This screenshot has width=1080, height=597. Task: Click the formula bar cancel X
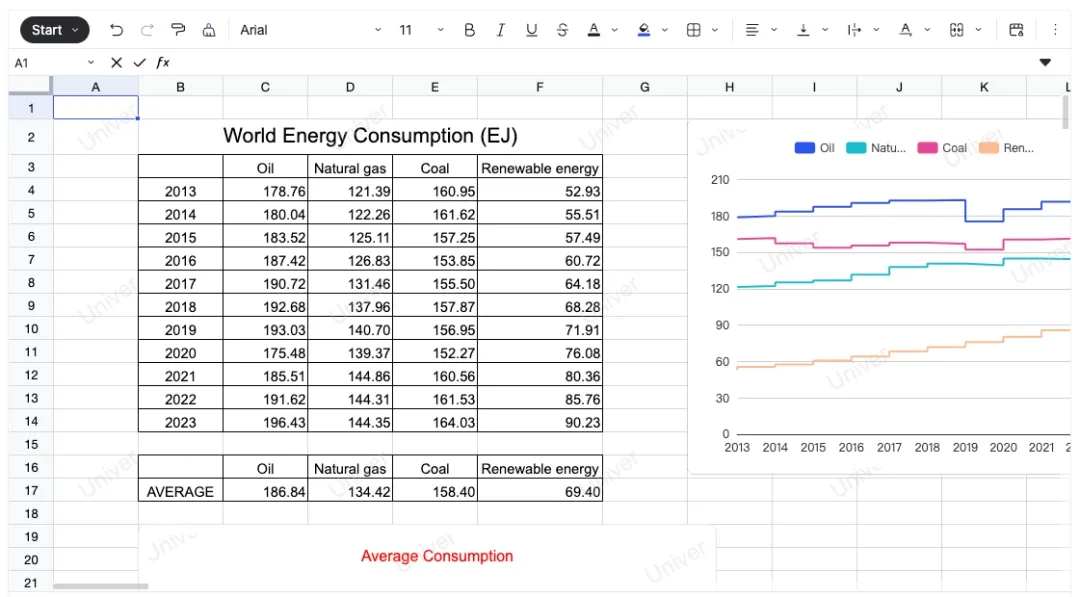point(116,62)
